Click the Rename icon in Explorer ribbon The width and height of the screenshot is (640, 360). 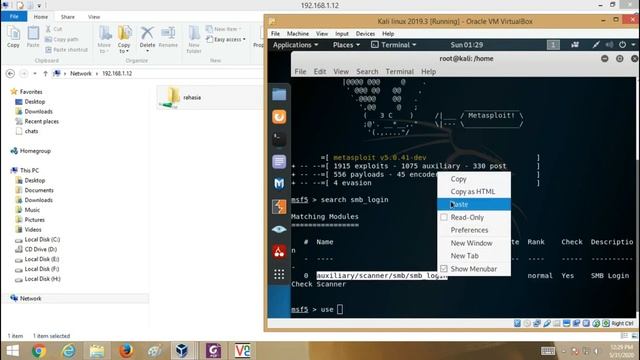click(168, 38)
